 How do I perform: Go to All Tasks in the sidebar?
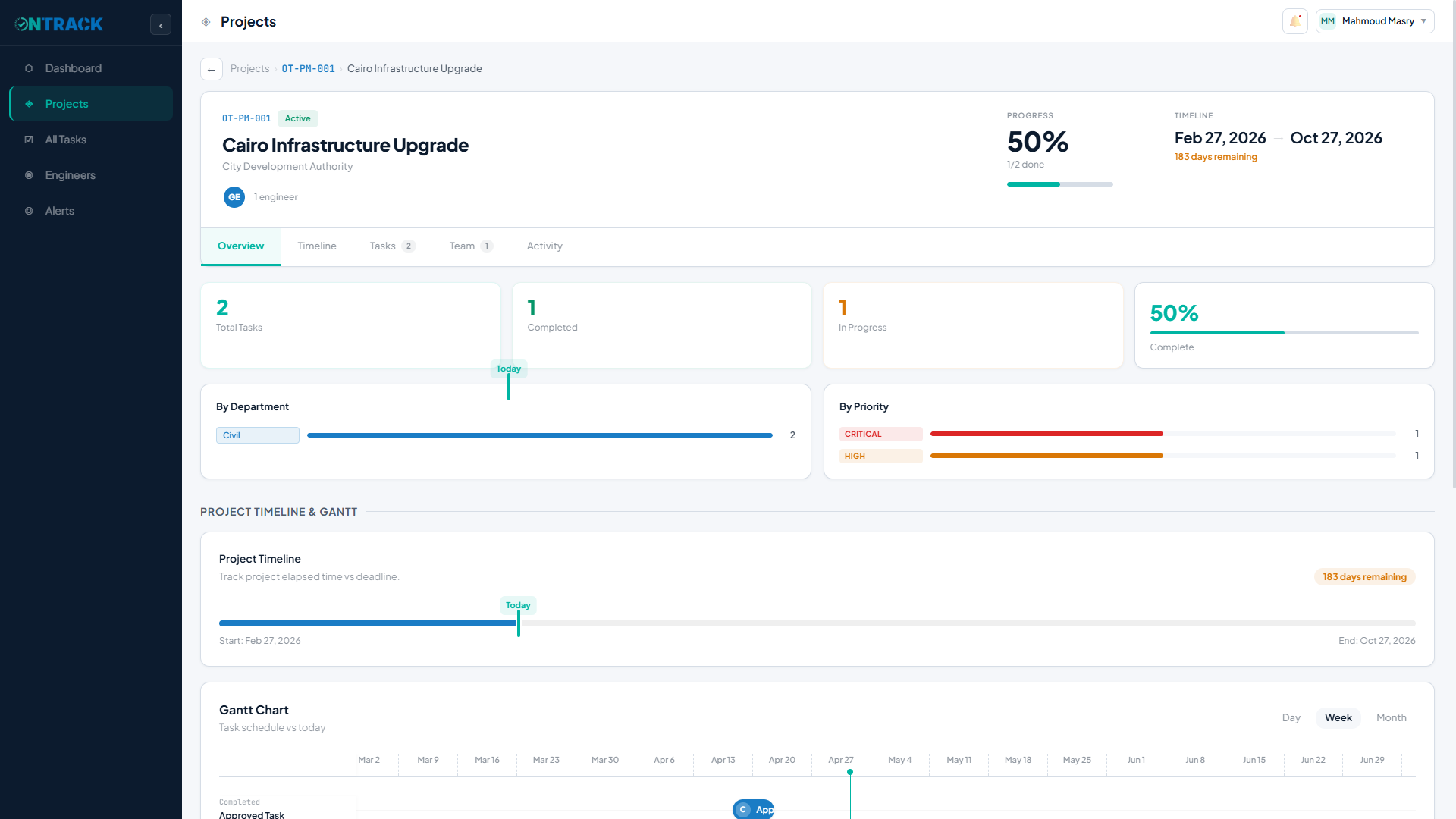[91, 140]
